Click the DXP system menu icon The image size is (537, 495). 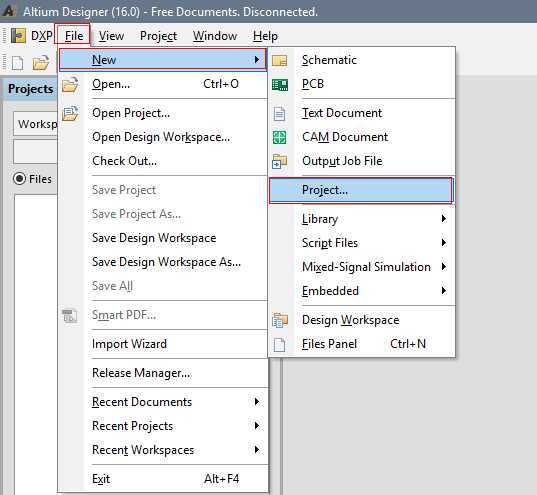tap(18, 36)
